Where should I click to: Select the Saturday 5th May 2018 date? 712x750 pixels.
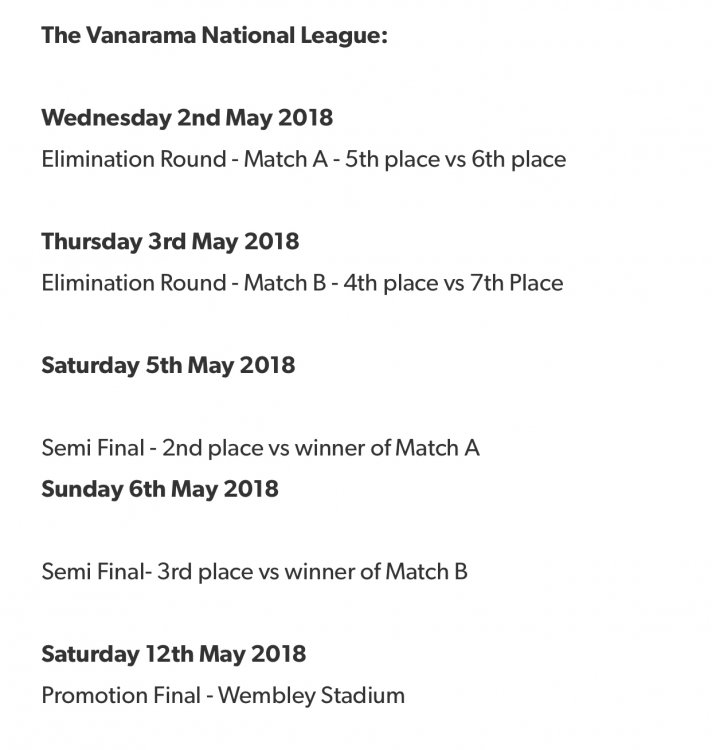click(x=168, y=365)
